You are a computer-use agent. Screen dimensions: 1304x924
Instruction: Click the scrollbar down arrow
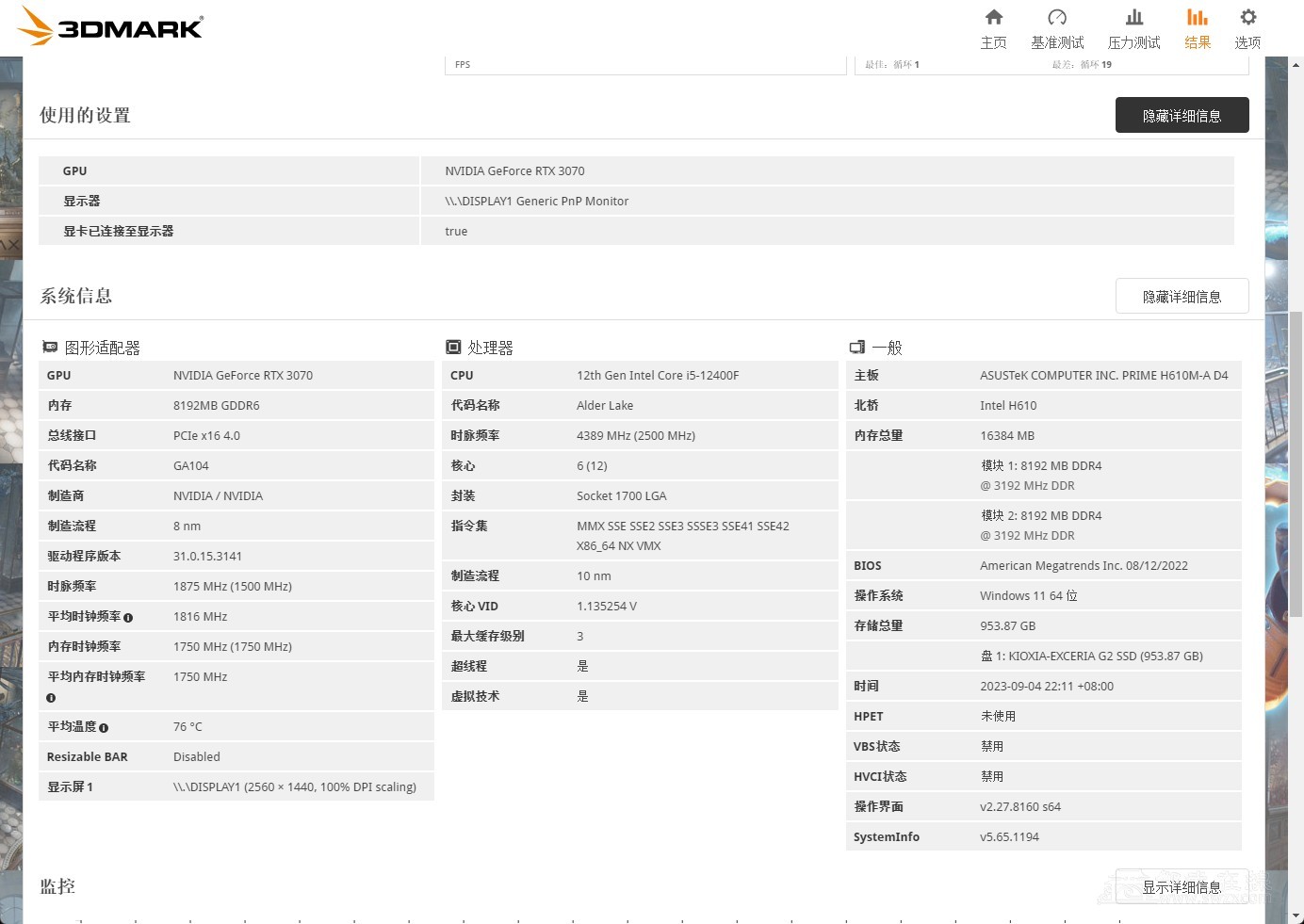[x=1296, y=916]
